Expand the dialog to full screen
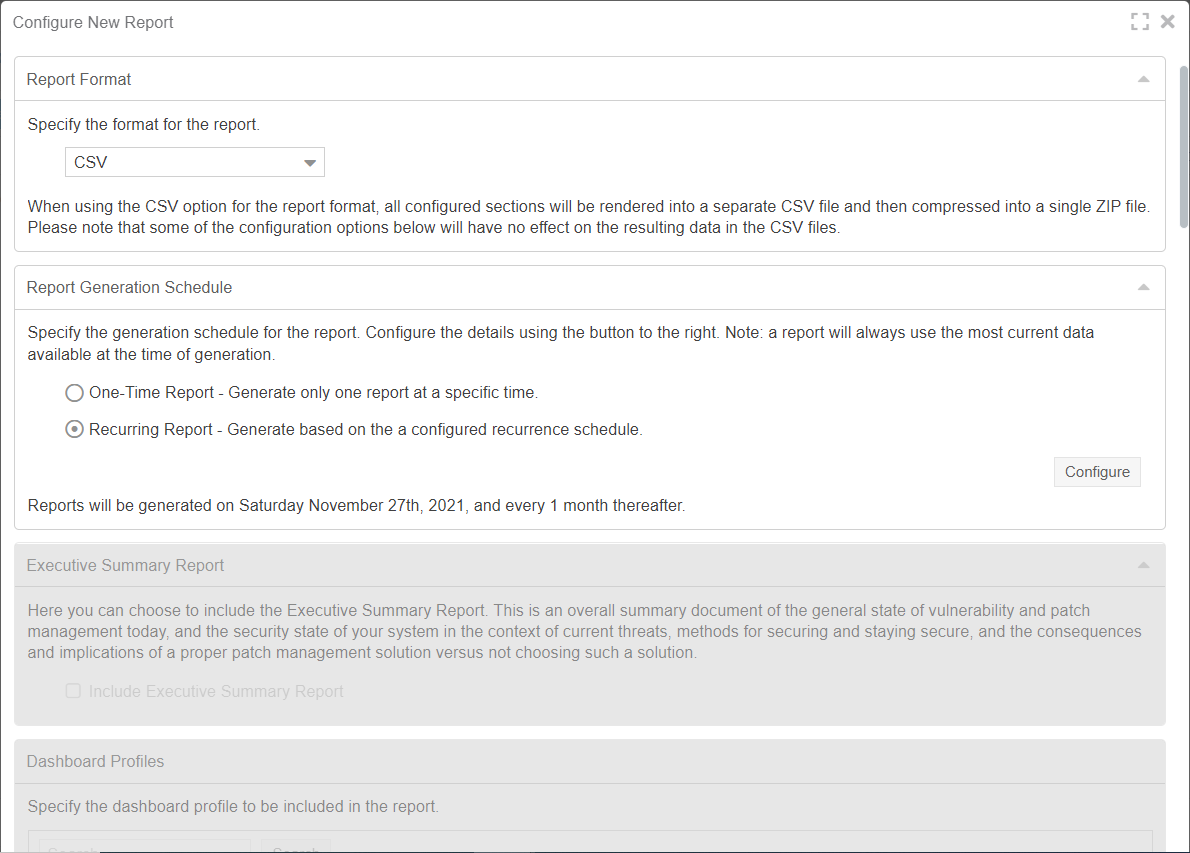This screenshot has height=853, width=1190. 1140,22
